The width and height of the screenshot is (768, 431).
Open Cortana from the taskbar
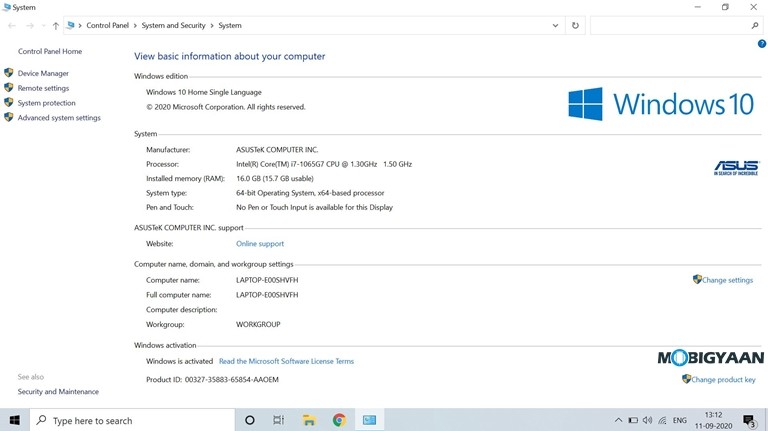tap(249, 420)
